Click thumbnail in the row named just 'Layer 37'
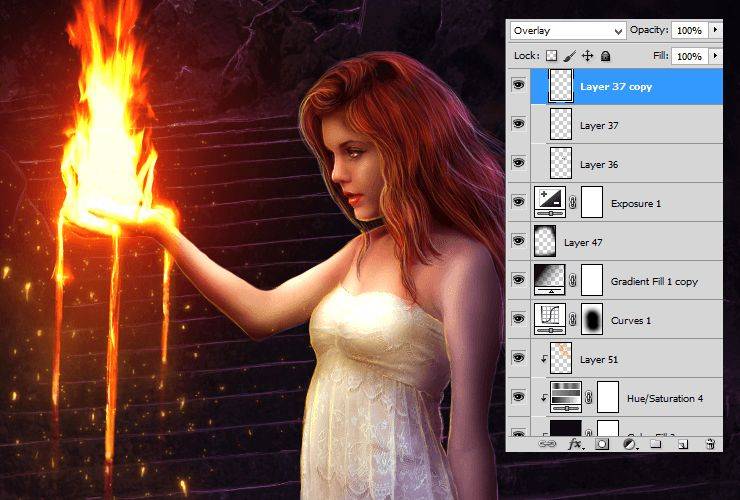 click(x=561, y=124)
